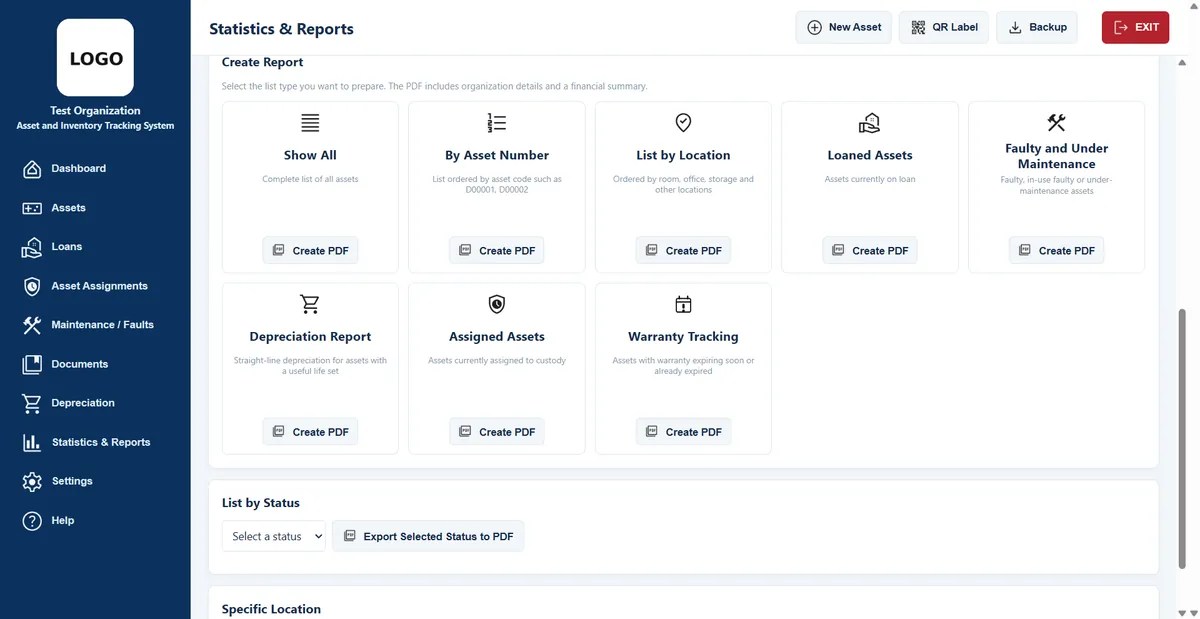Click the QR Label button
Viewport: 1200px width, 619px height.
point(944,27)
